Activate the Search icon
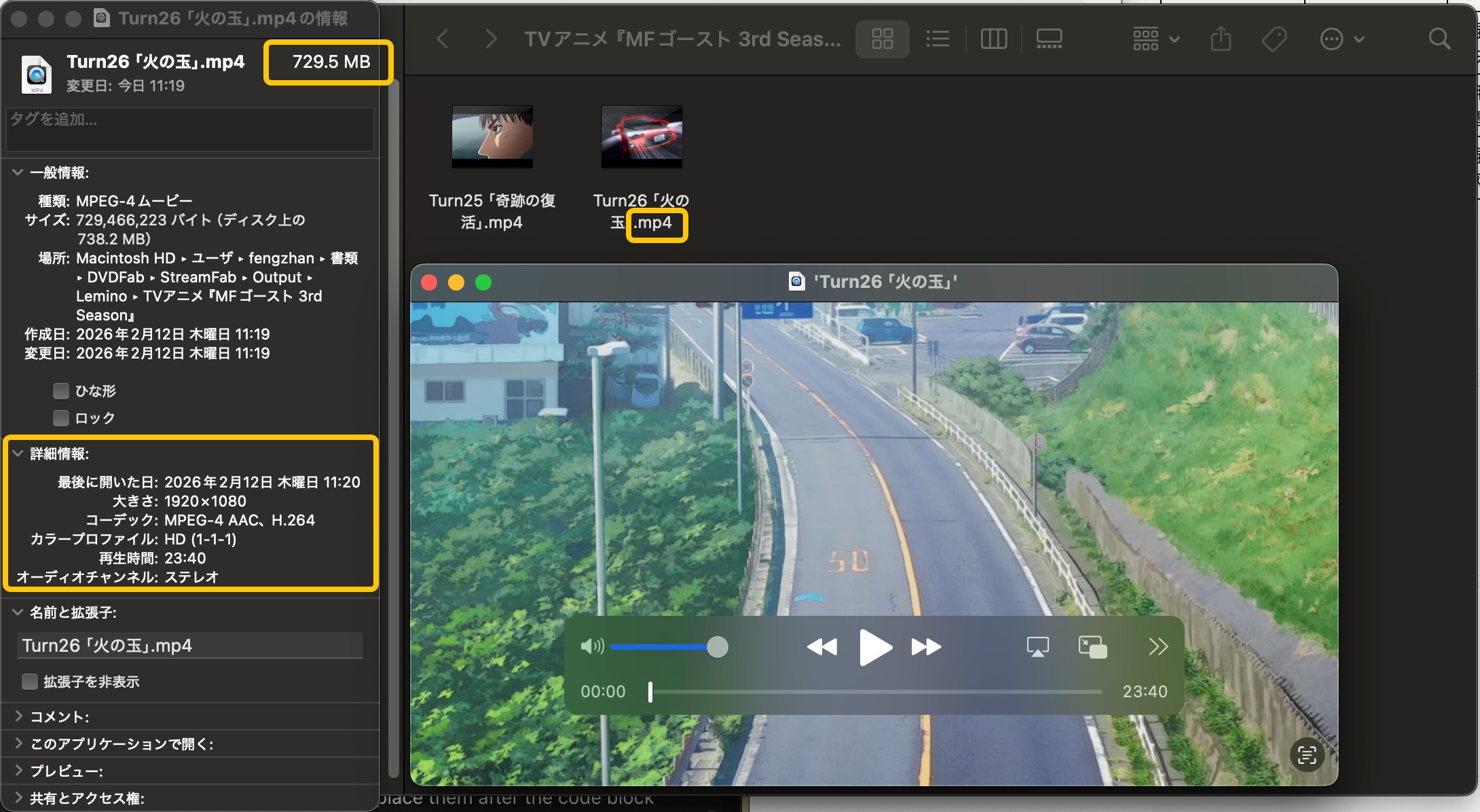 tap(1439, 39)
